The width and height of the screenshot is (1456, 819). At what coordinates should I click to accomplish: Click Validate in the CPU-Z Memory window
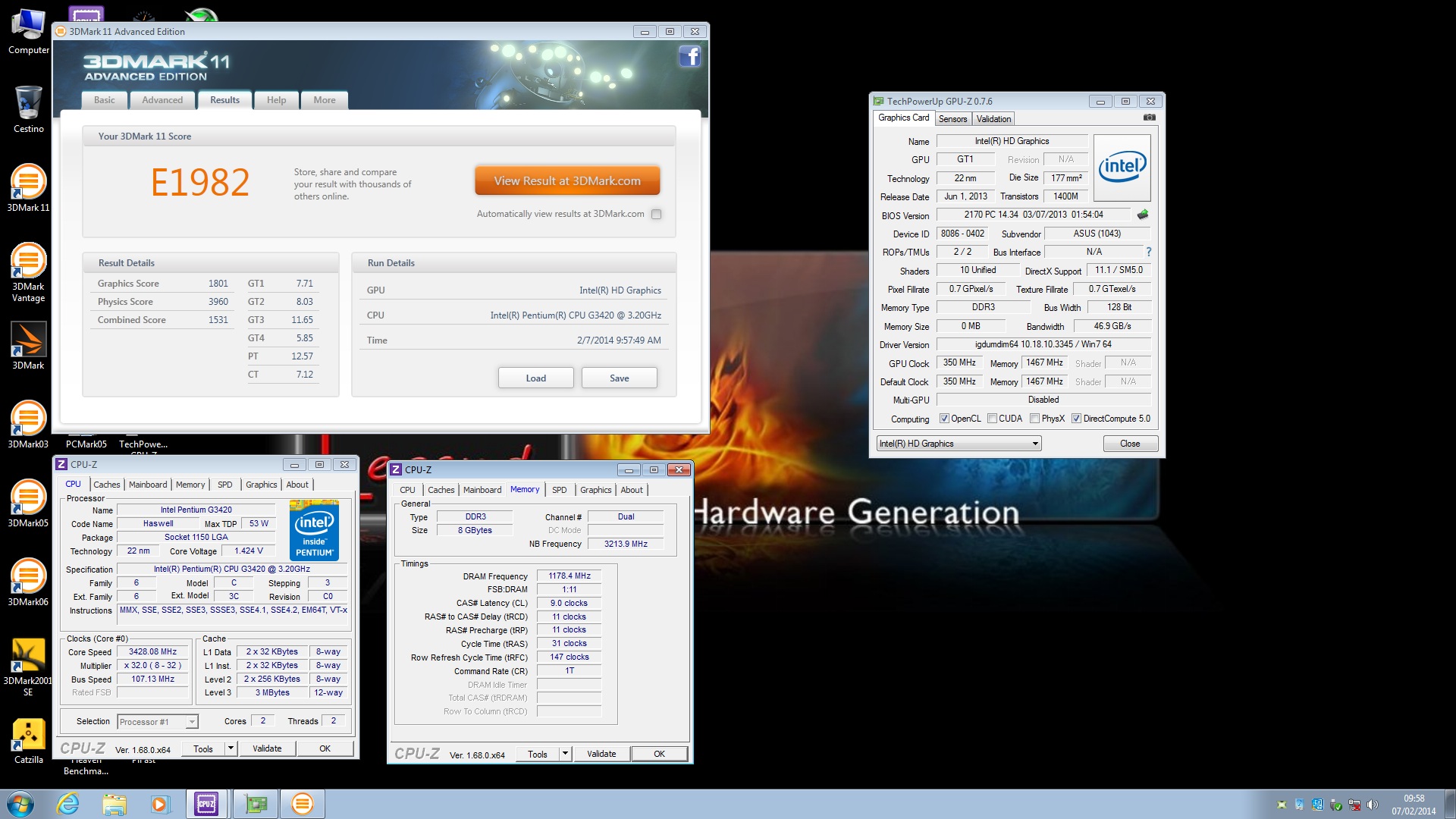(x=601, y=754)
